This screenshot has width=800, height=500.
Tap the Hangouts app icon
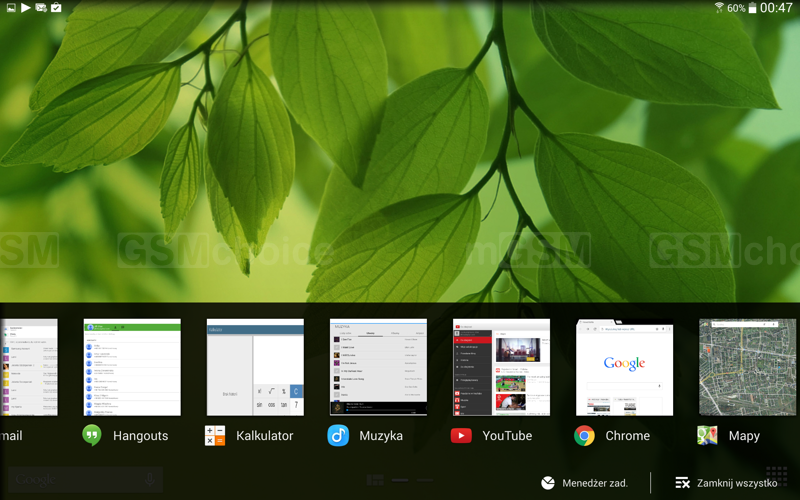[92, 435]
